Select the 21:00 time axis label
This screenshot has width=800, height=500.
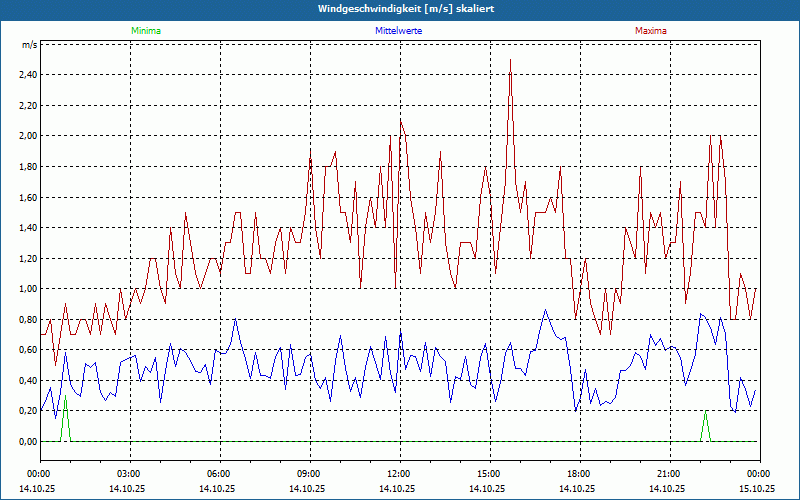click(x=668, y=474)
